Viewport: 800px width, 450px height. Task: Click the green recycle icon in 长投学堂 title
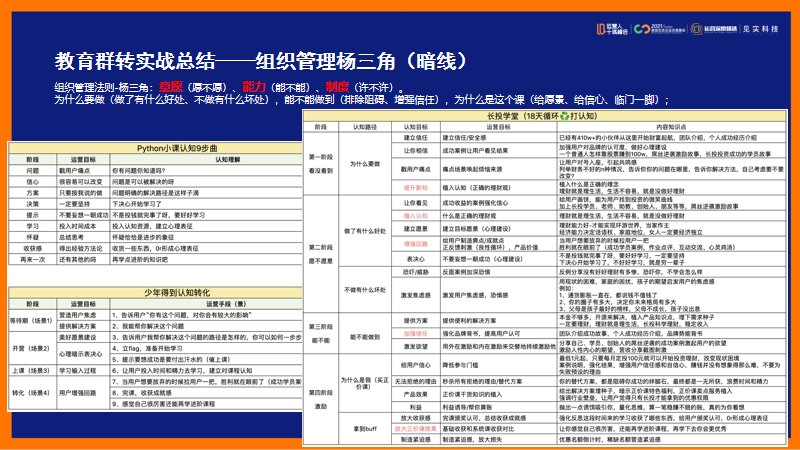[564, 116]
